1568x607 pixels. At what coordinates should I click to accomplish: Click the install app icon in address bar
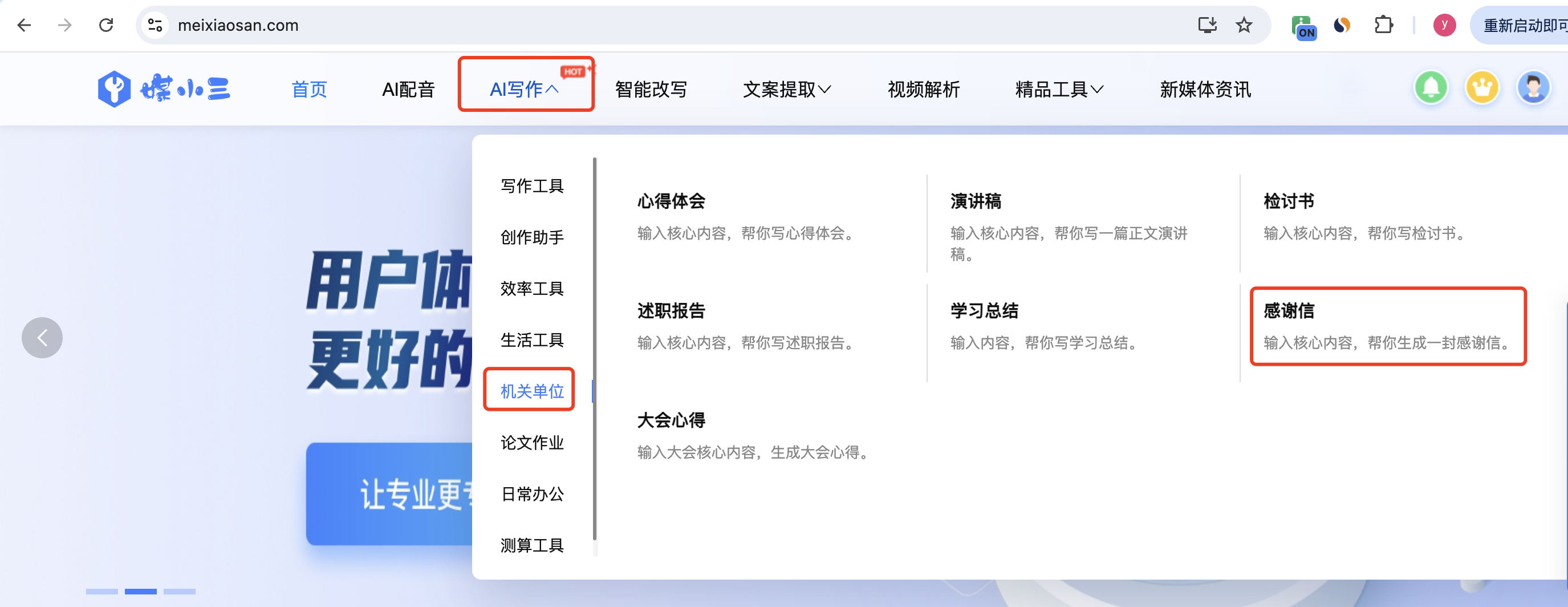point(1207,25)
